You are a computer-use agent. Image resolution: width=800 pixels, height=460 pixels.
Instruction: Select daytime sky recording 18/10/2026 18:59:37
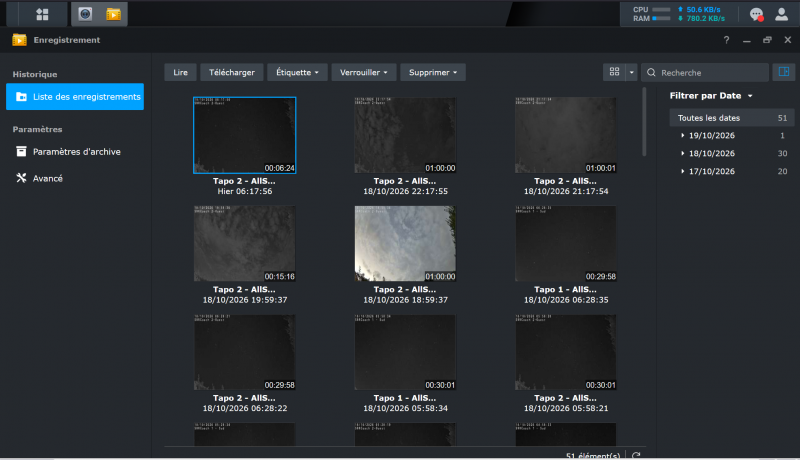pos(405,243)
